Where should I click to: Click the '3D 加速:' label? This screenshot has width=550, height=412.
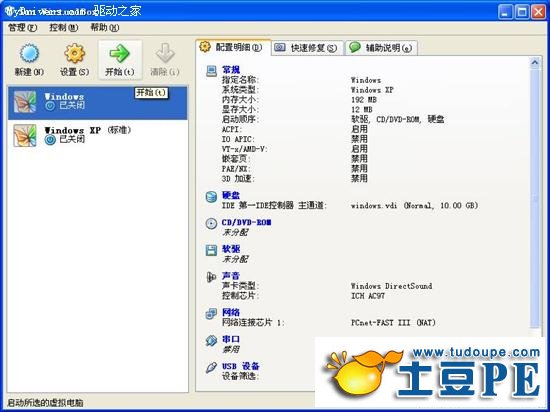tap(238, 178)
